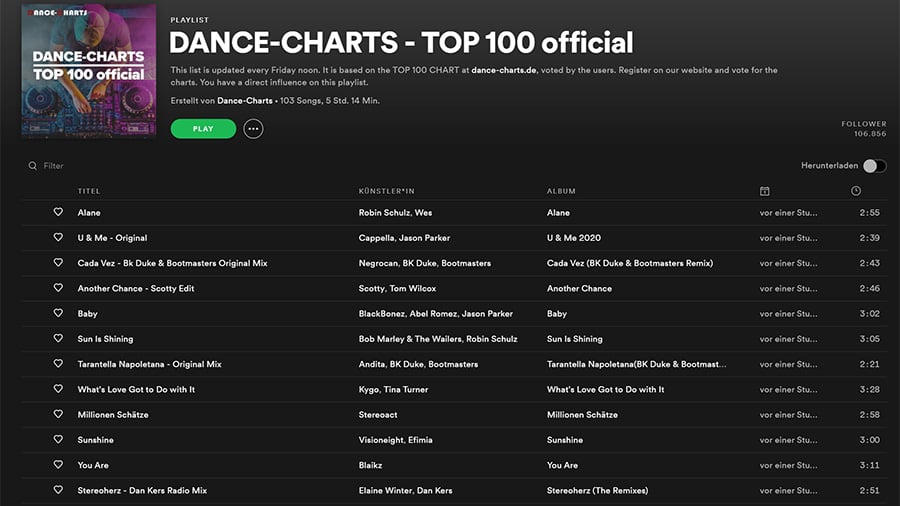Open artists Andita, BK Duke, Bootmasters
This screenshot has width=900, height=506.
pos(418,364)
